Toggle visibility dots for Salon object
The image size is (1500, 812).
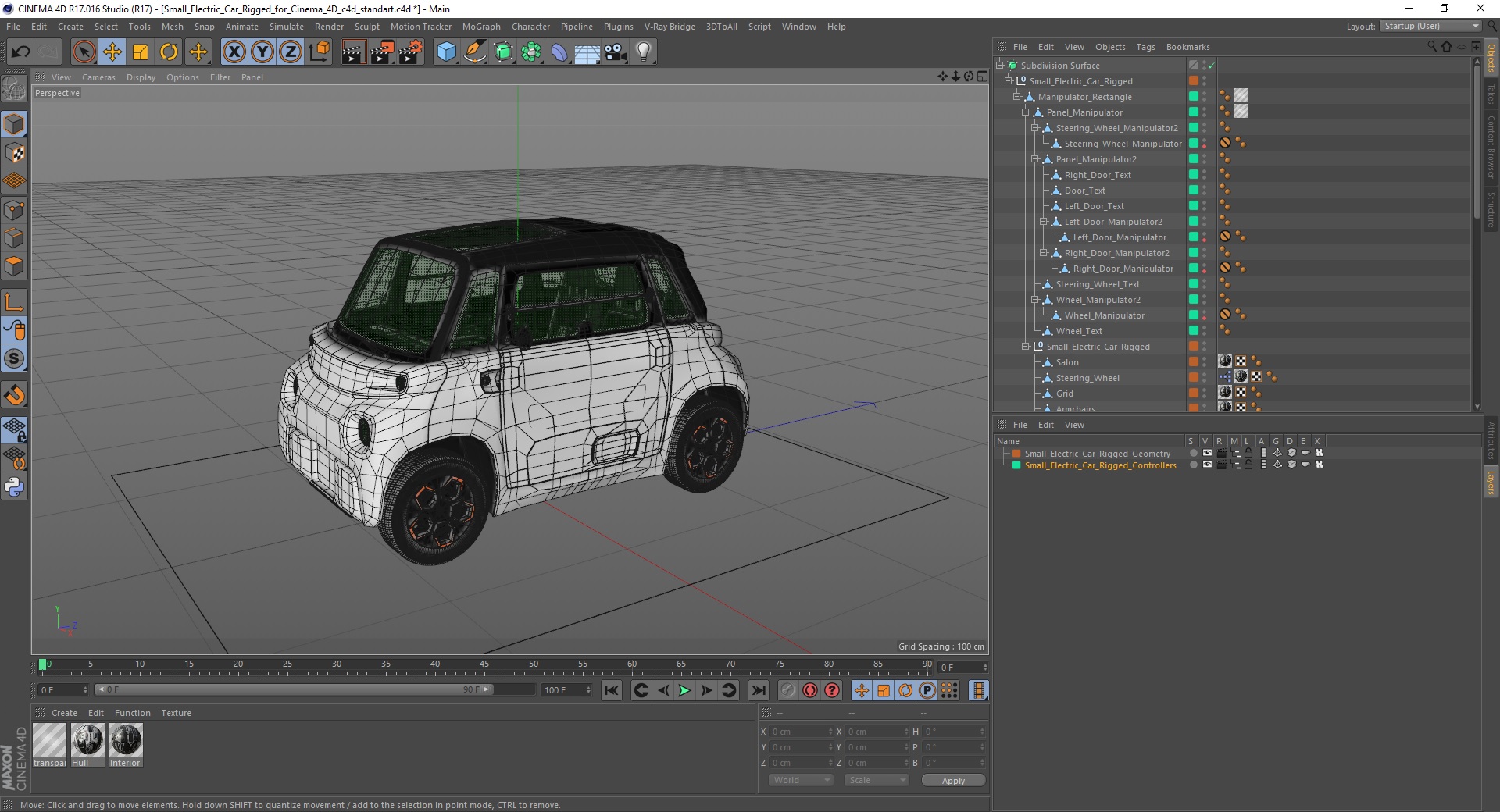tap(1204, 362)
